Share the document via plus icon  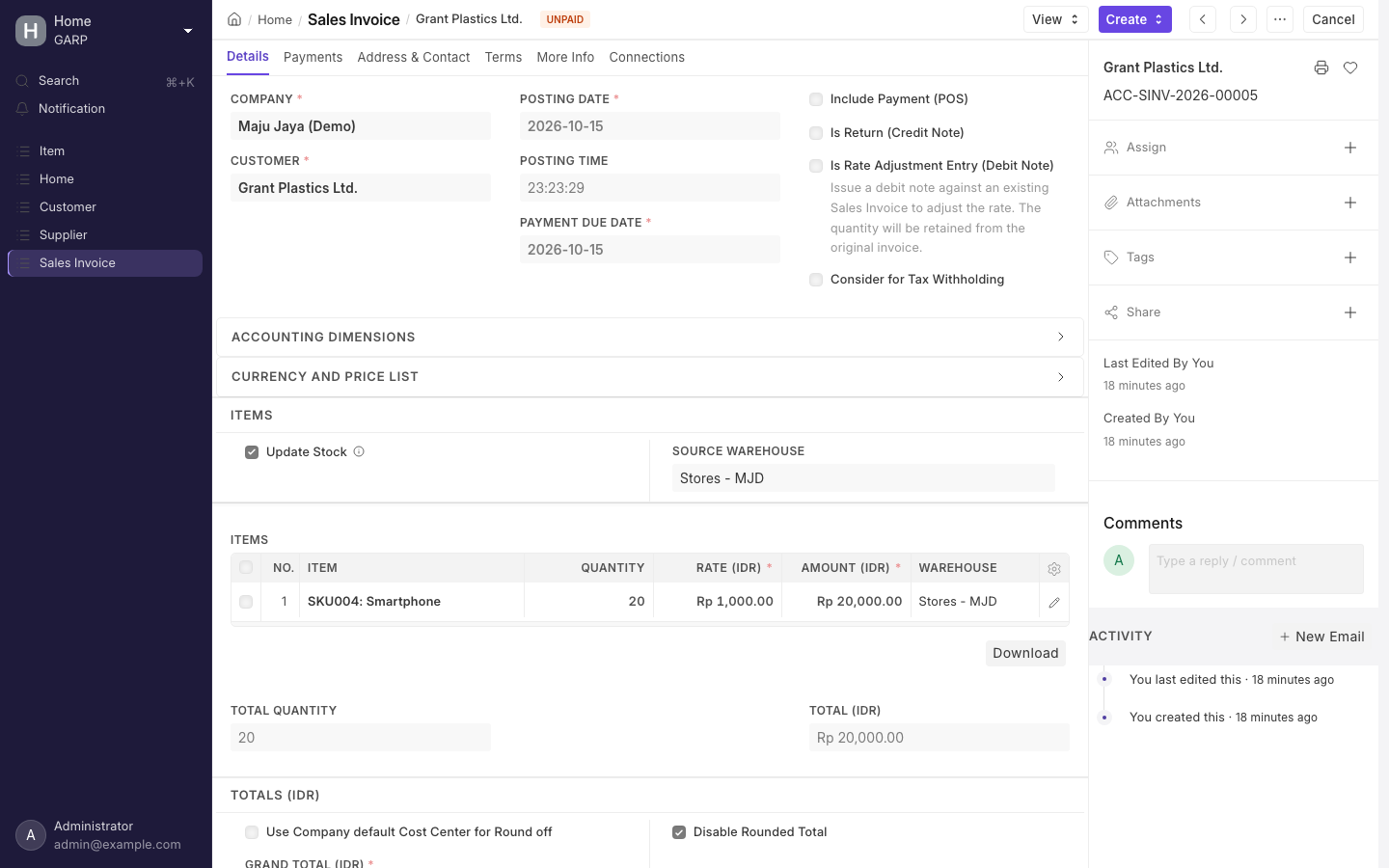pyautogui.click(x=1350, y=312)
